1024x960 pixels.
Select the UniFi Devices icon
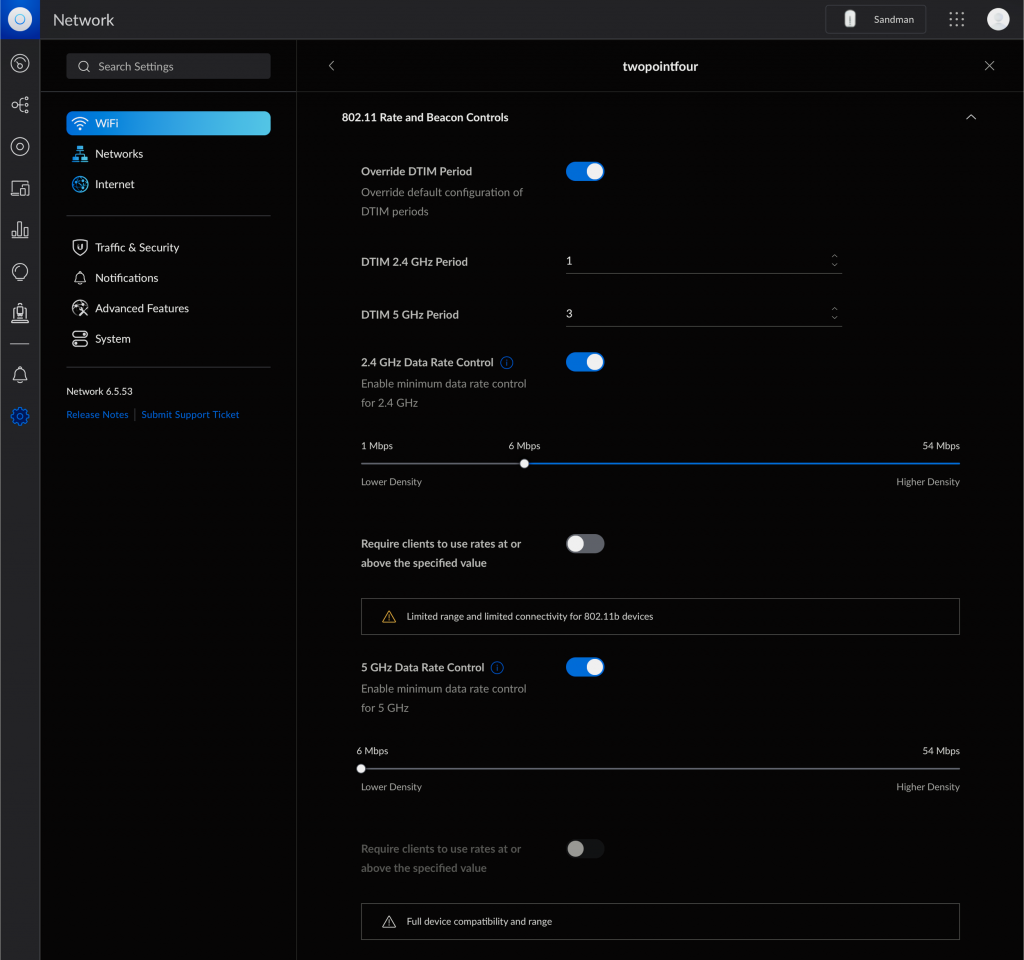click(x=20, y=146)
